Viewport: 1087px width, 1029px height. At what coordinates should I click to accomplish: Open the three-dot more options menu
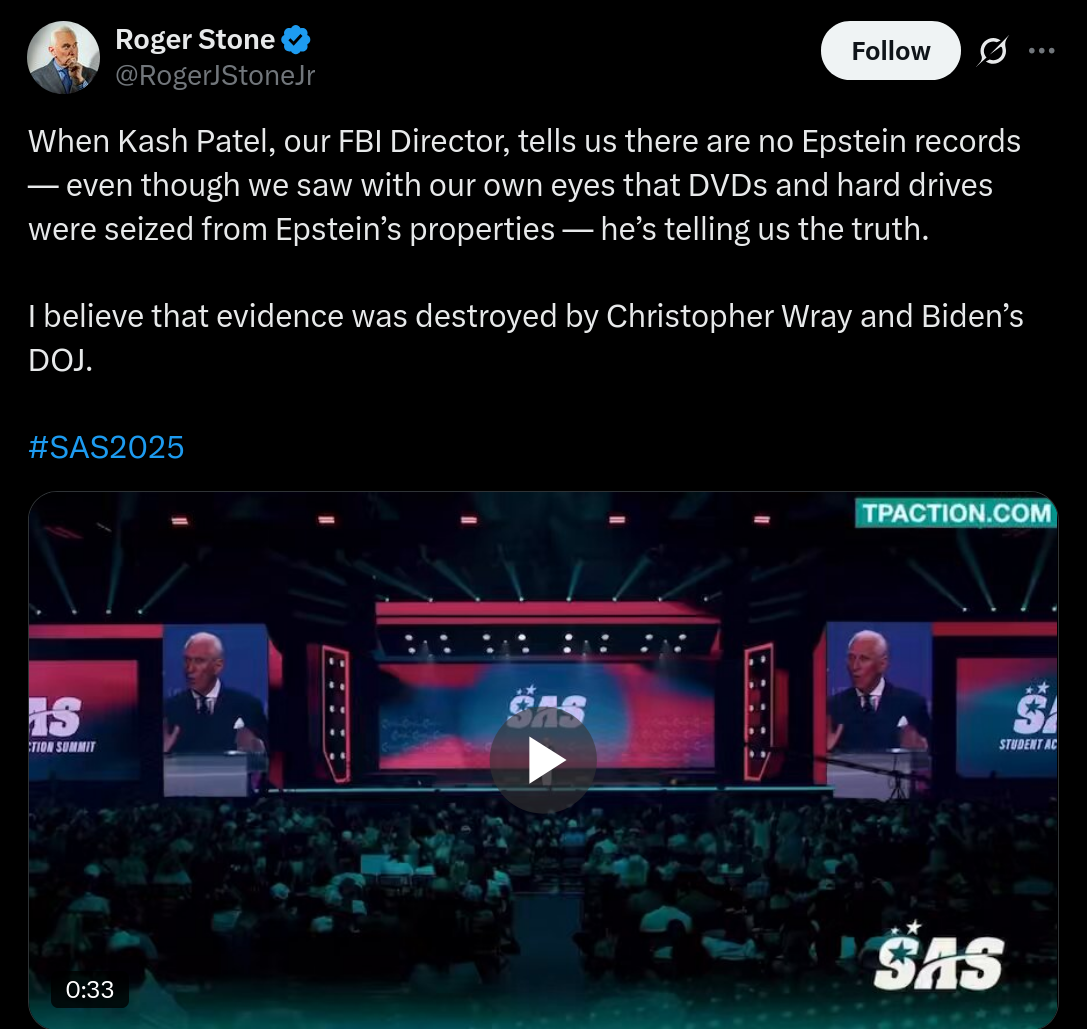pos(1041,51)
